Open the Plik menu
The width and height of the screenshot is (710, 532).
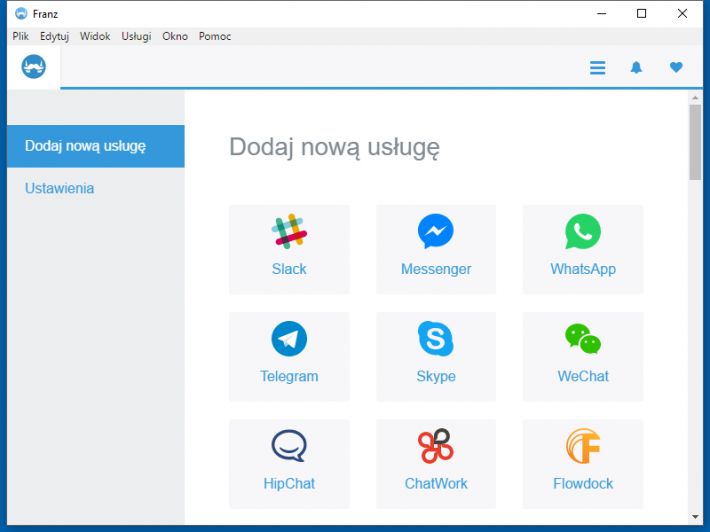coord(20,36)
